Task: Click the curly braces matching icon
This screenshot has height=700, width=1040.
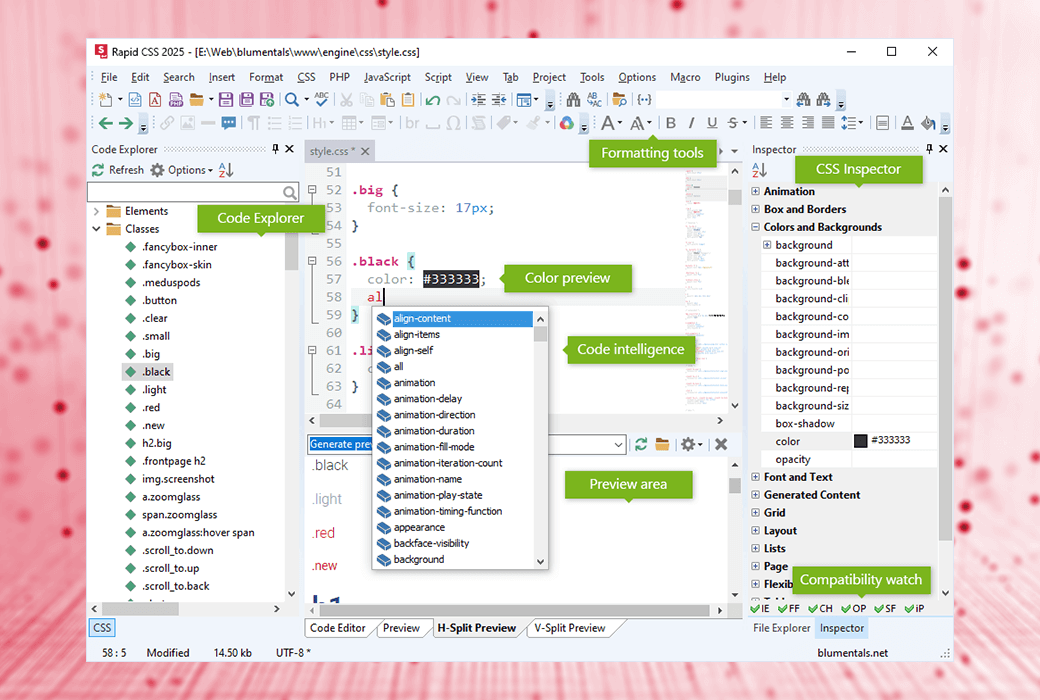Action: click(644, 100)
